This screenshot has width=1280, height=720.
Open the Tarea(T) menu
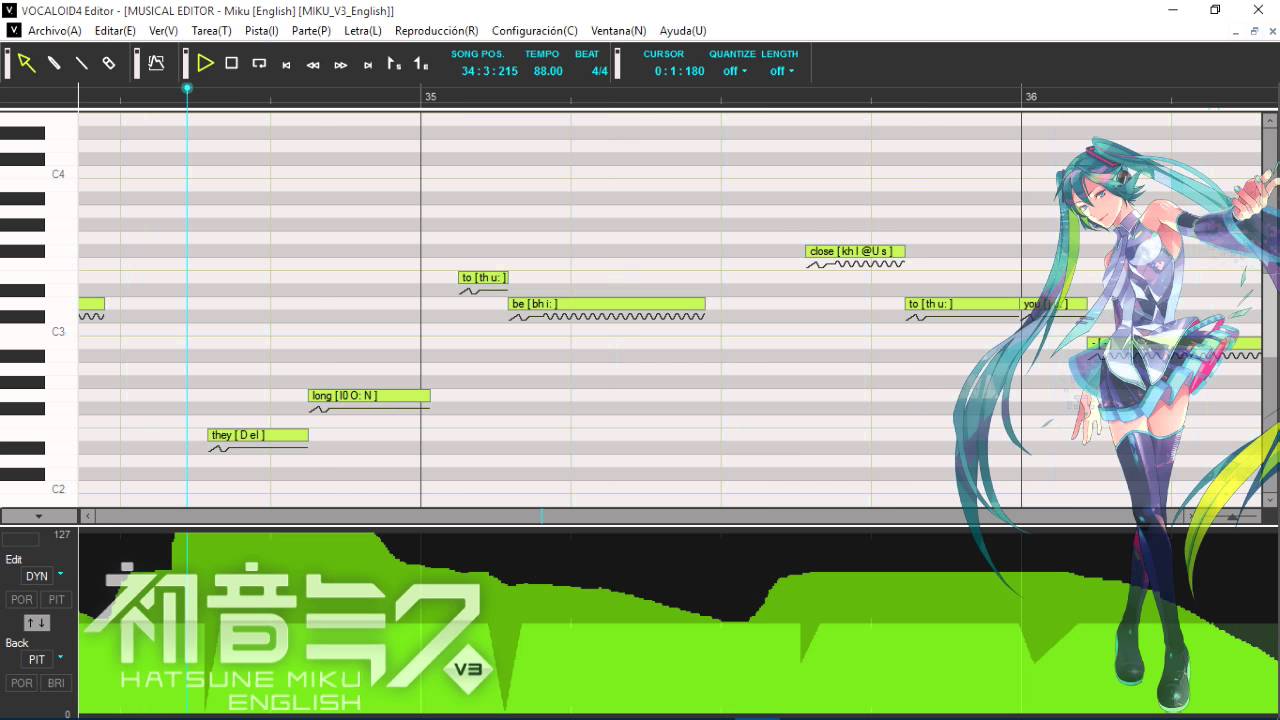211,31
